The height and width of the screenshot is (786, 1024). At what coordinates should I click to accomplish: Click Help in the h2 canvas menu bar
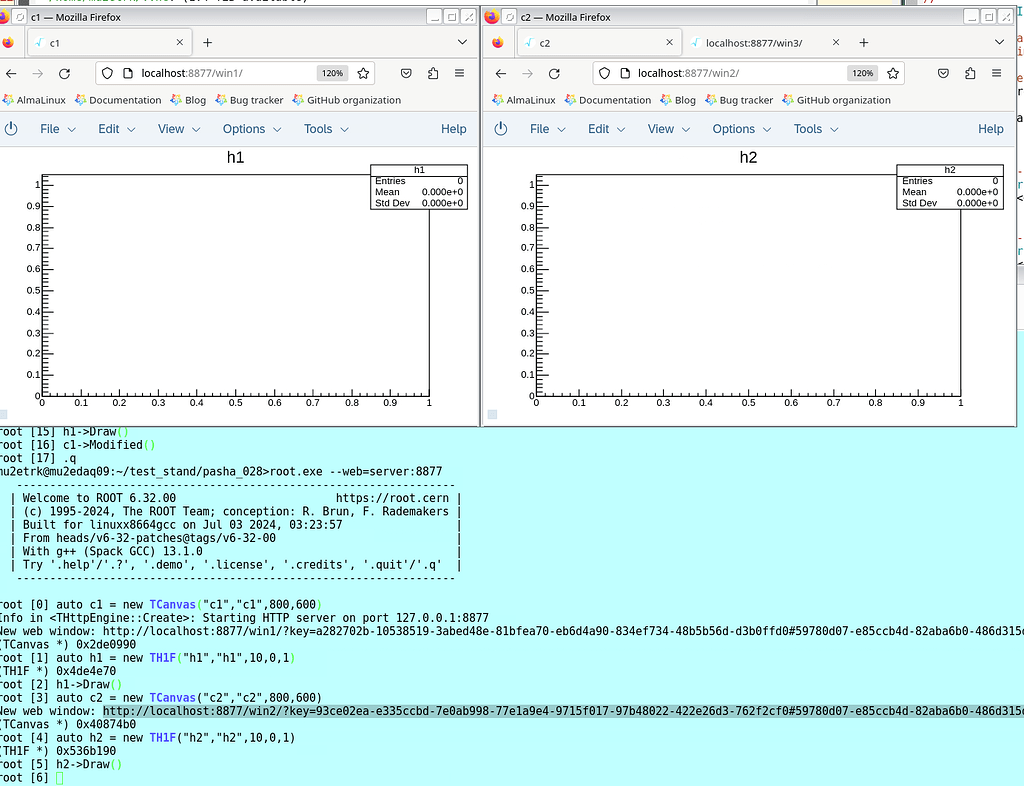coord(990,128)
